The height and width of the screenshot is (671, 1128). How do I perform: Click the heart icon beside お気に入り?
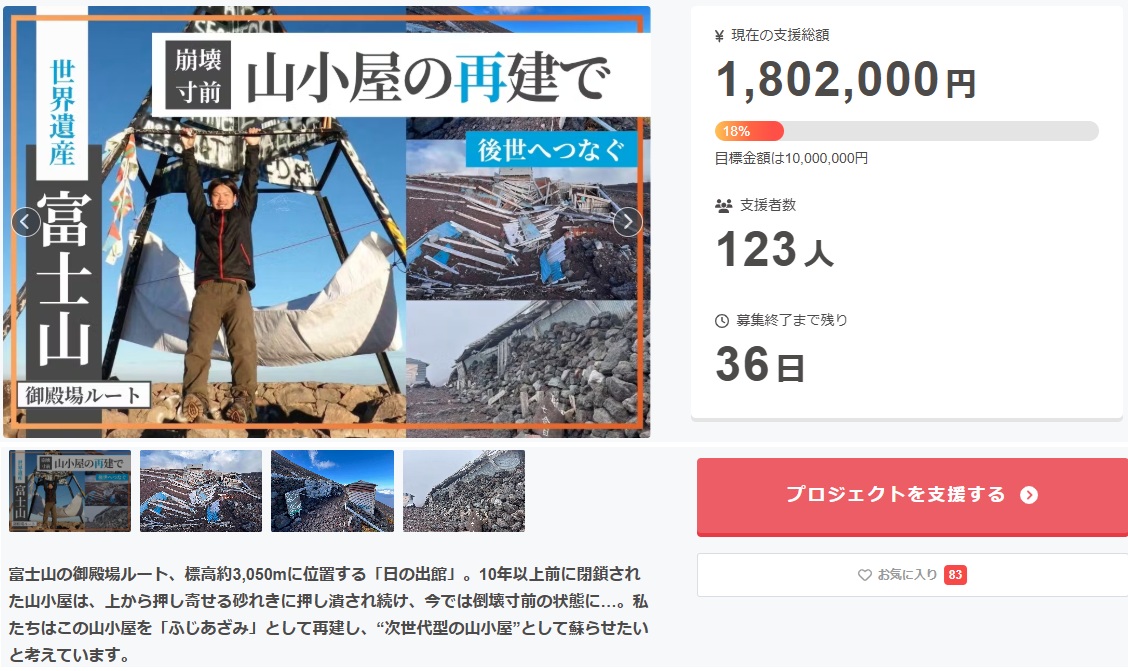tap(864, 575)
